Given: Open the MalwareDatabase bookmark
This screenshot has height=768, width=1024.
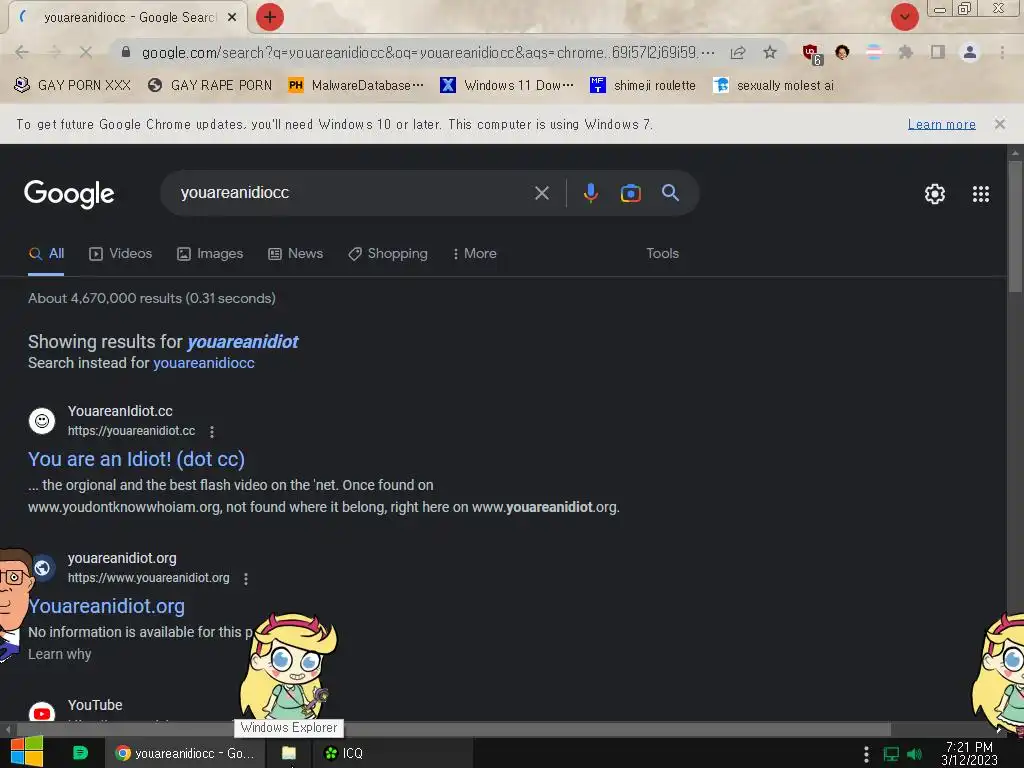Looking at the screenshot, I should coord(356,85).
